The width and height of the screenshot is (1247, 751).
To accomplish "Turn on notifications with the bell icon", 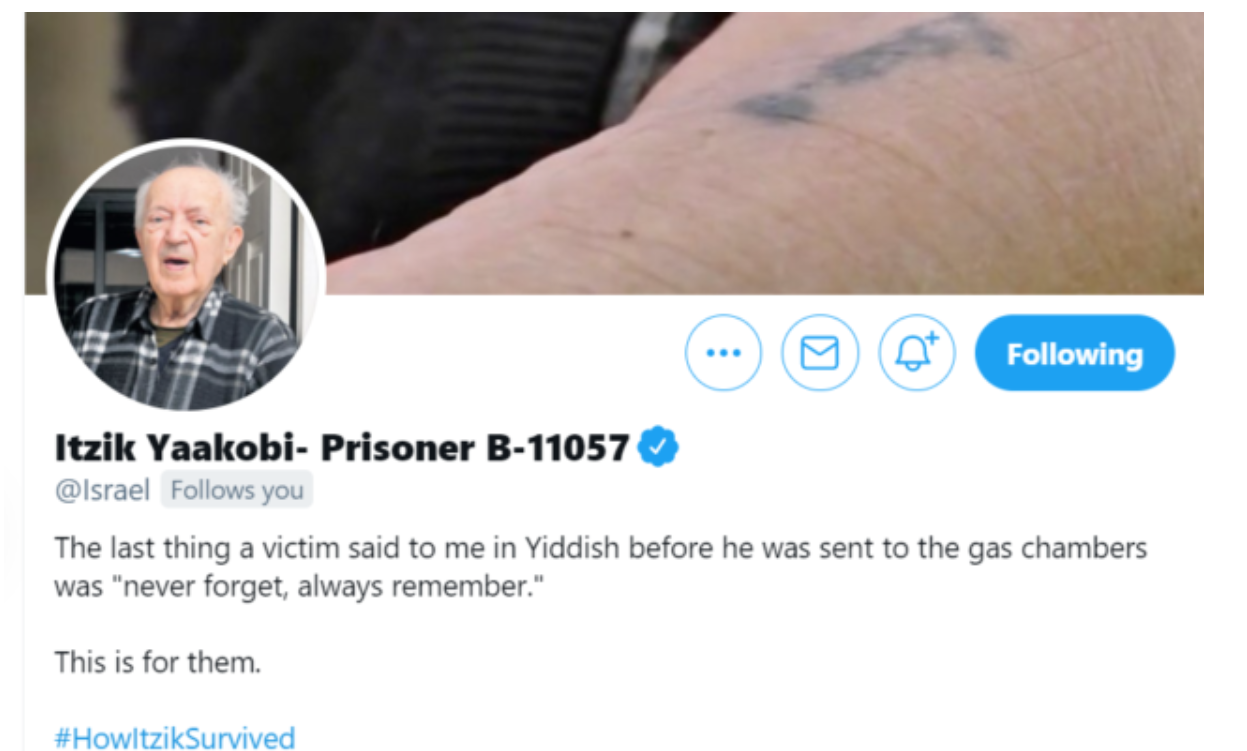I will tap(917, 353).
